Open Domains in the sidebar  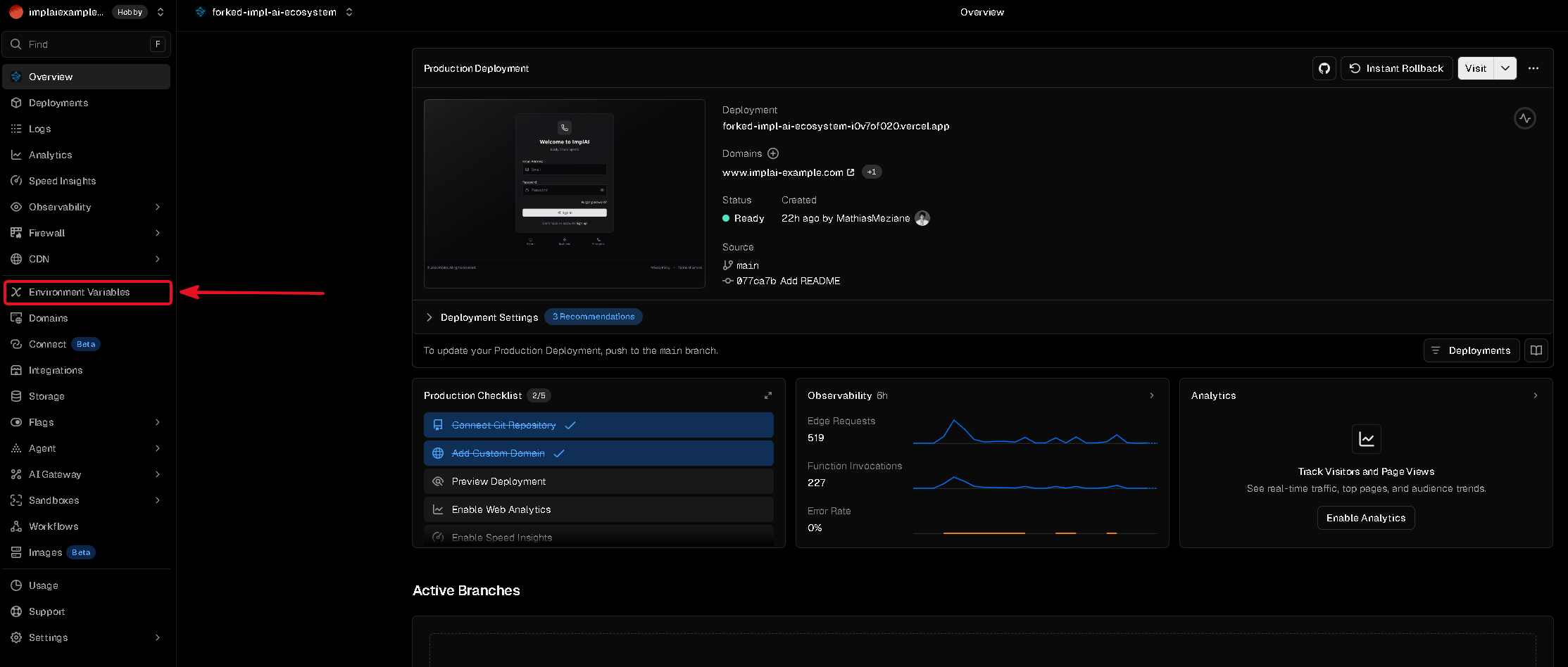[87, 318]
